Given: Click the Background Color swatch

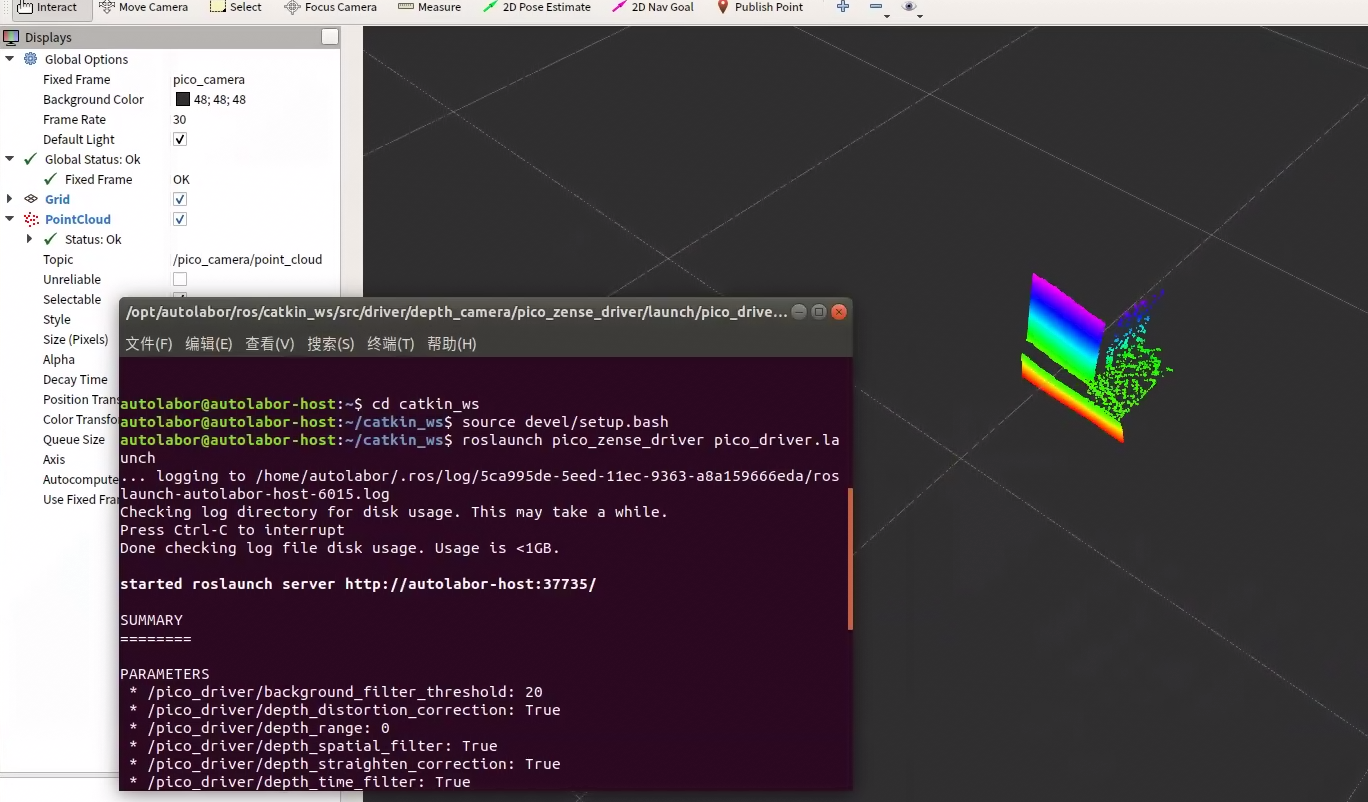Looking at the screenshot, I should (183, 99).
